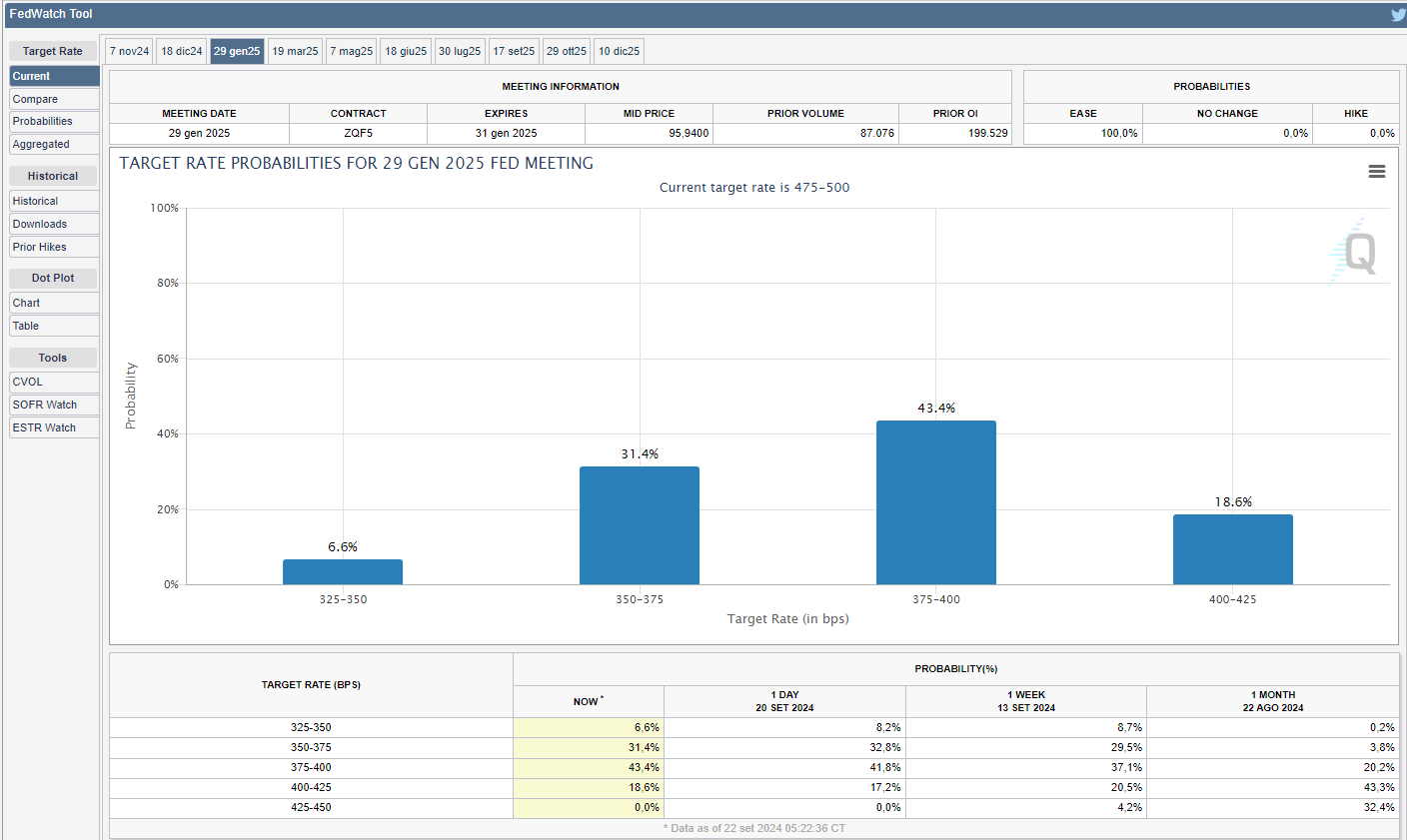Click the 375-400 bar in chart

(x=935, y=502)
